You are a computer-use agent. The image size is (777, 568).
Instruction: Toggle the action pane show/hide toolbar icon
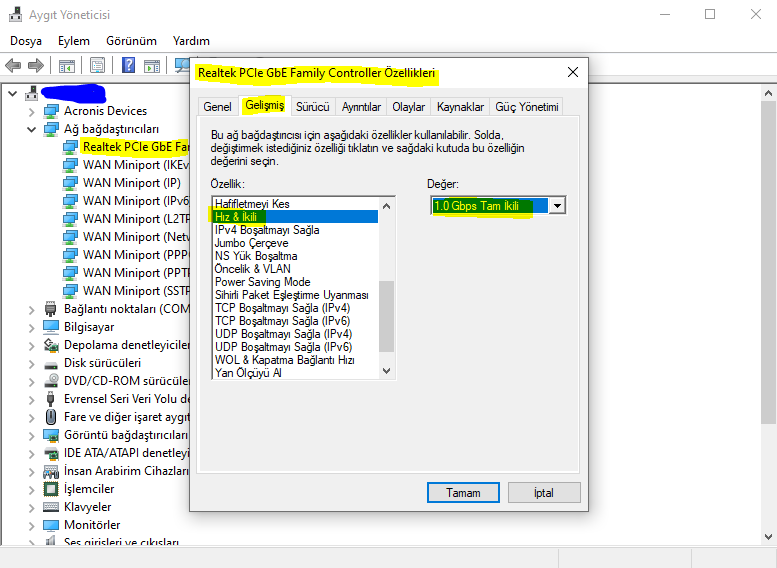click(x=152, y=65)
